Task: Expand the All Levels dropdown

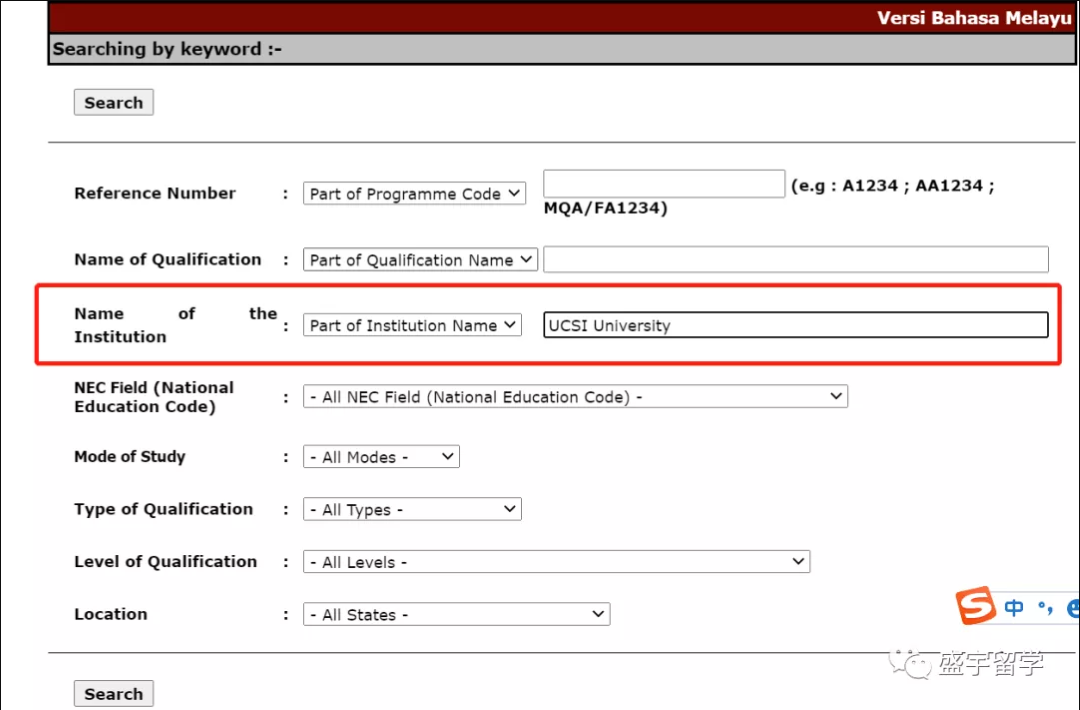Action: pos(557,562)
